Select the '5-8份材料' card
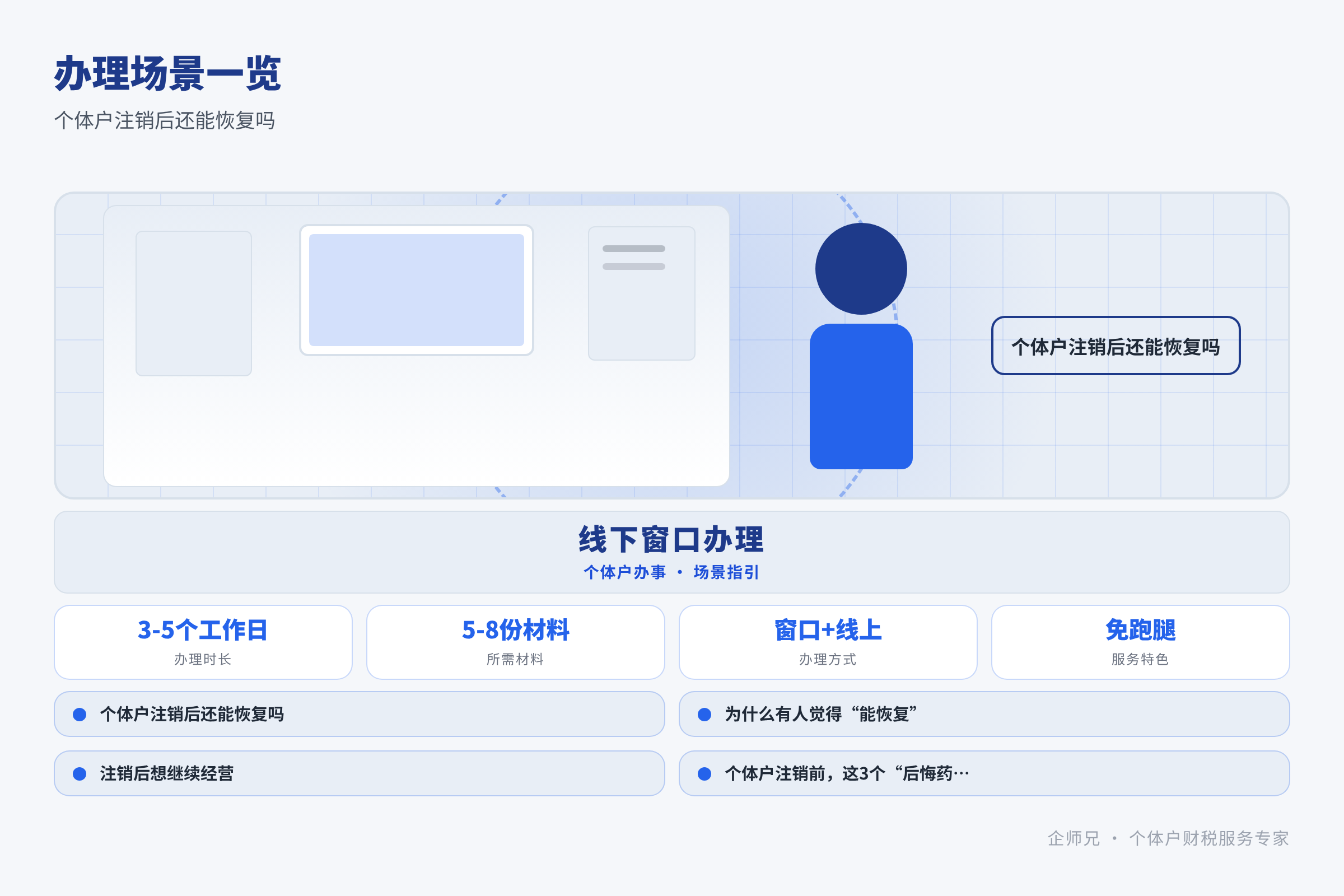 click(x=515, y=642)
